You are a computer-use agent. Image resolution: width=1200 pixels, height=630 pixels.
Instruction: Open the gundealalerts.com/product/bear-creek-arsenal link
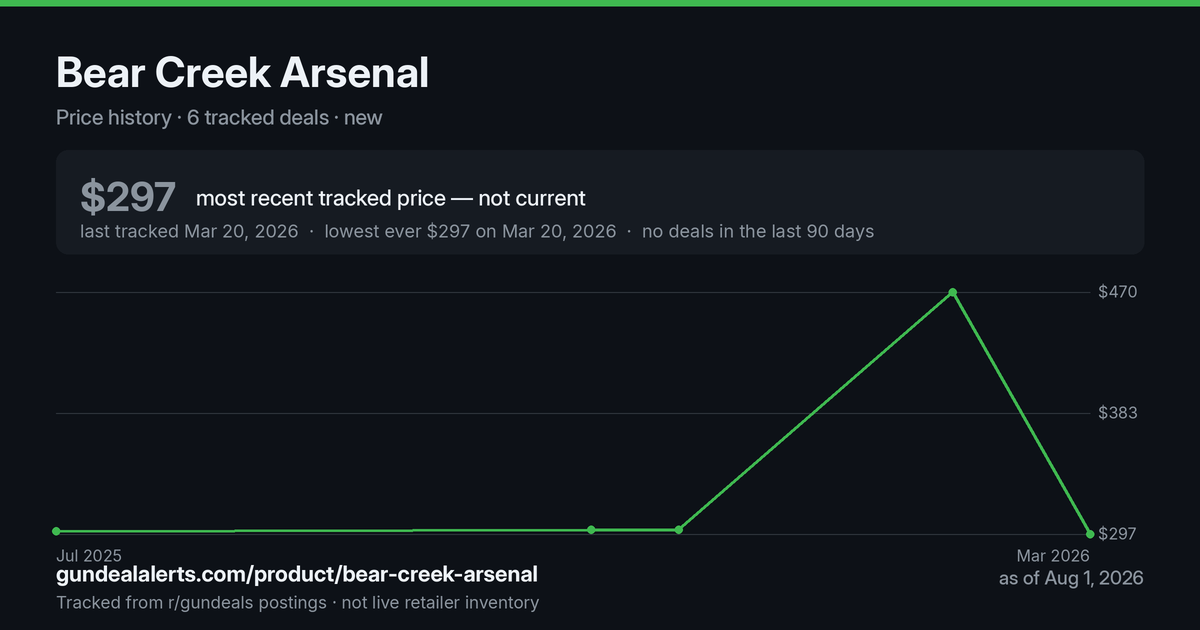point(297,574)
